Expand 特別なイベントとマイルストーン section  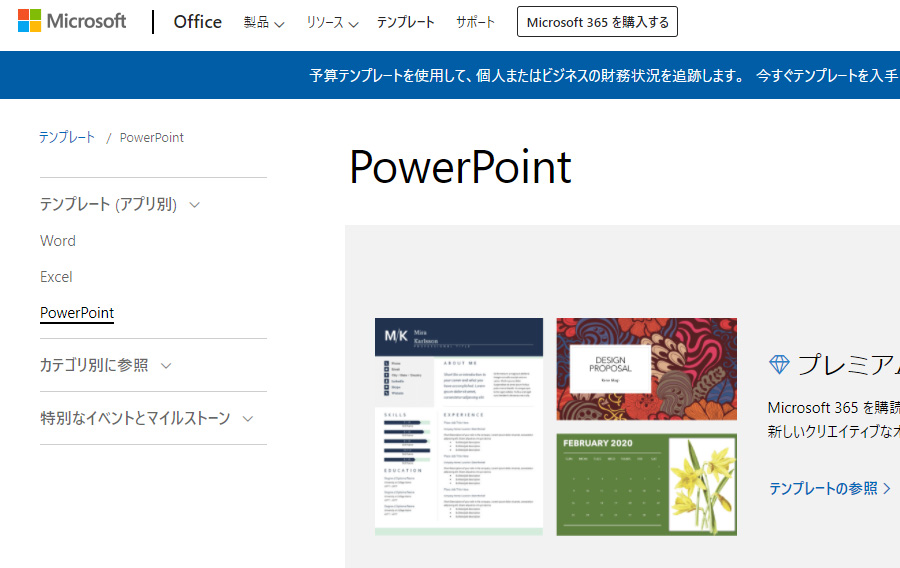click(x=146, y=418)
